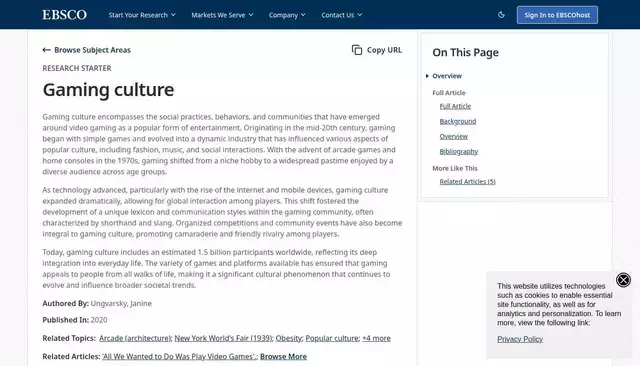This screenshot has width=640, height=366.
Task: Open 'All We Wanted to Do Was Play Video Games' article
Action: pyautogui.click(x=179, y=357)
